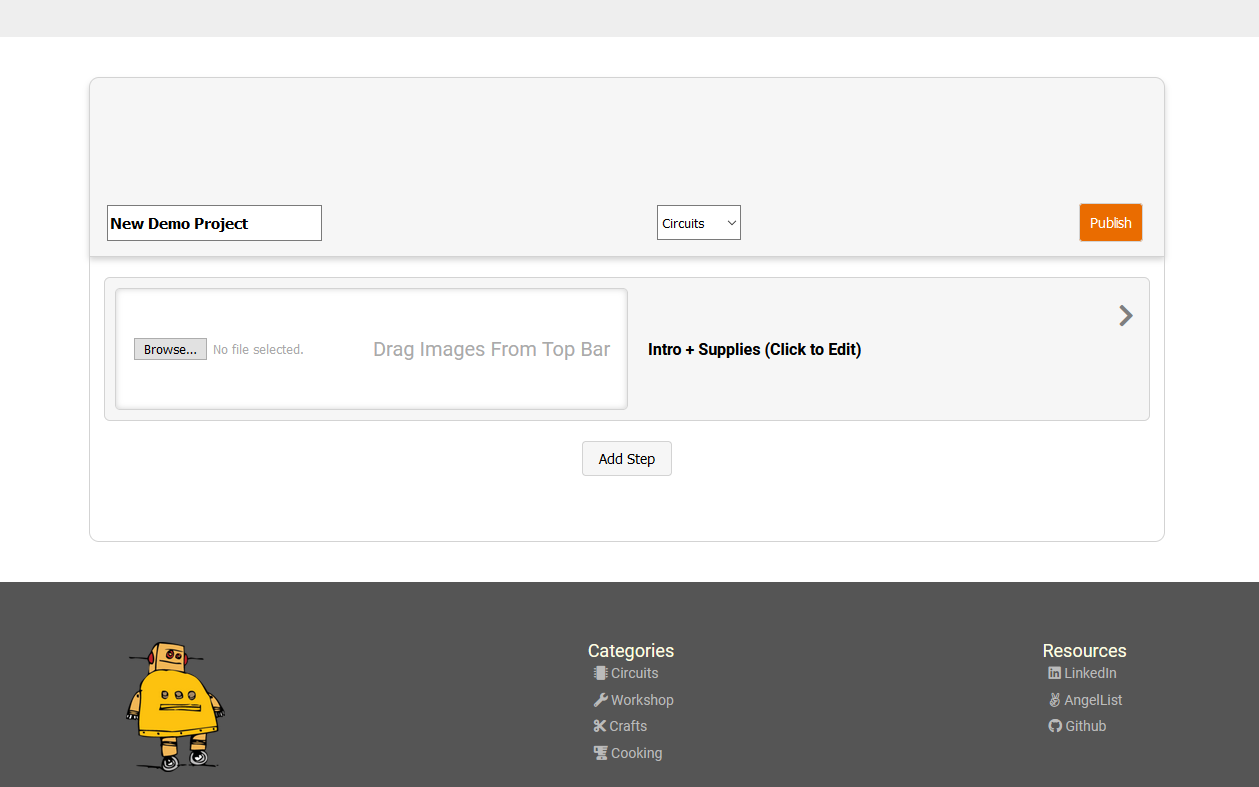Click the Workshop wrench icon in footer
The image size is (1259, 787).
click(x=600, y=700)
